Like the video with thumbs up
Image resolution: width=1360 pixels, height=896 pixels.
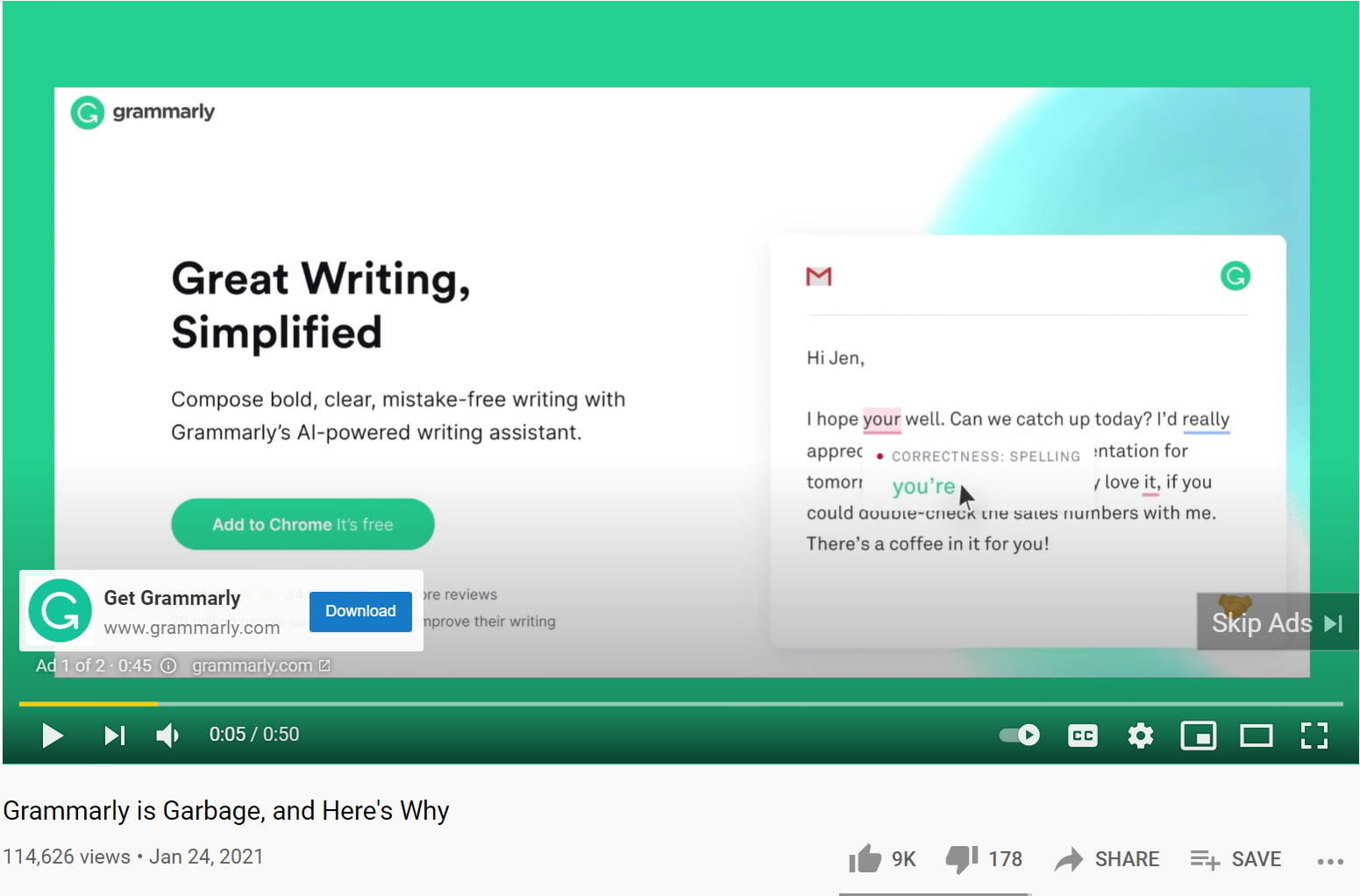pyautogui.click(x=882, y=859)
